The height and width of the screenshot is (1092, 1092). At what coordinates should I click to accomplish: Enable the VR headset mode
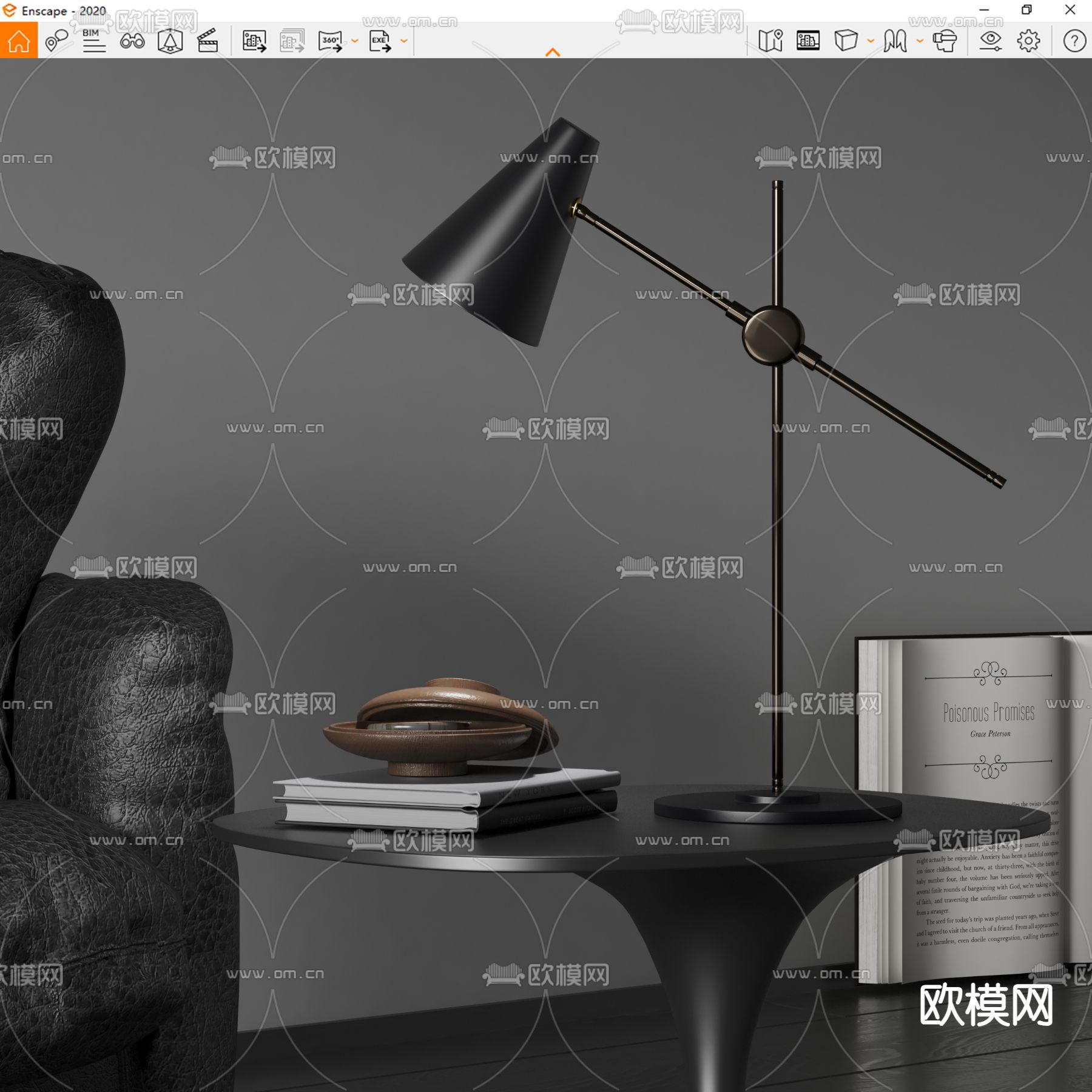(945, 41)
